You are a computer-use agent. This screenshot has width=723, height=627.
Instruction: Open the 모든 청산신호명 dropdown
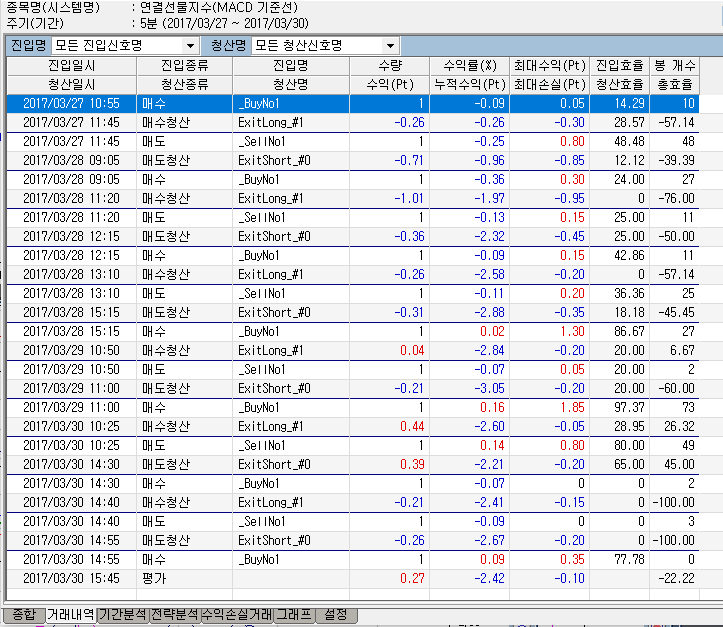pyautogui.click(x=325, y=46)
